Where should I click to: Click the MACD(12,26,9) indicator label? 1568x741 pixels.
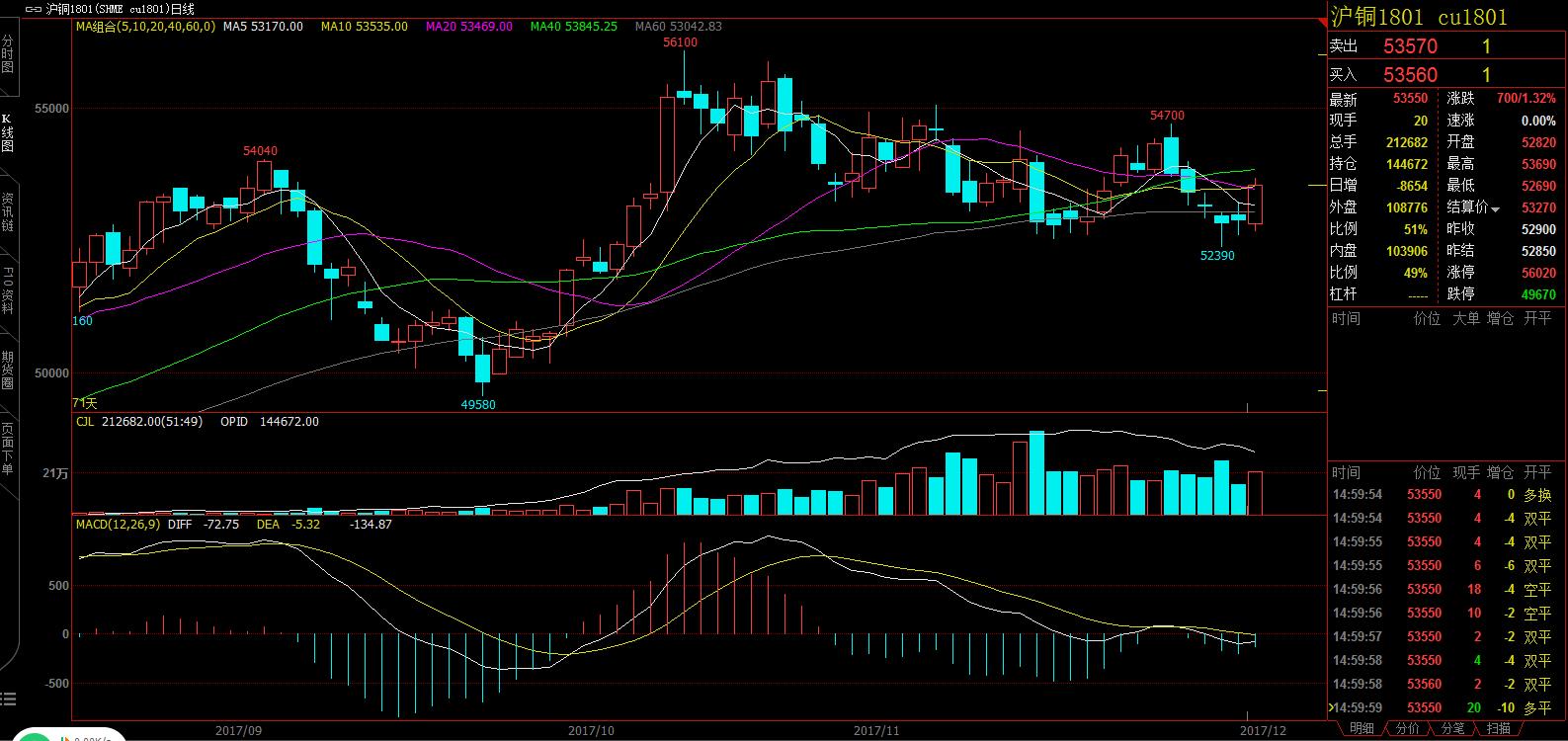(x=118, y=524)
